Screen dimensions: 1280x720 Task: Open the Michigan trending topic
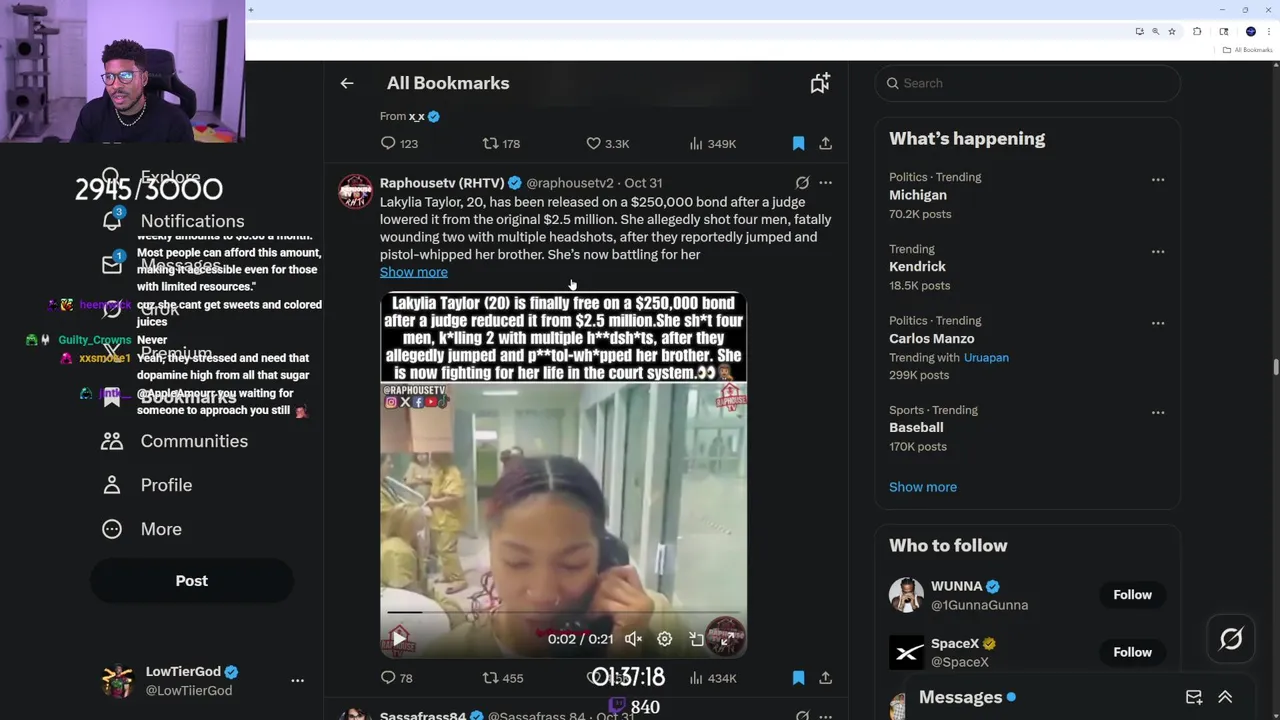[918, 195]
